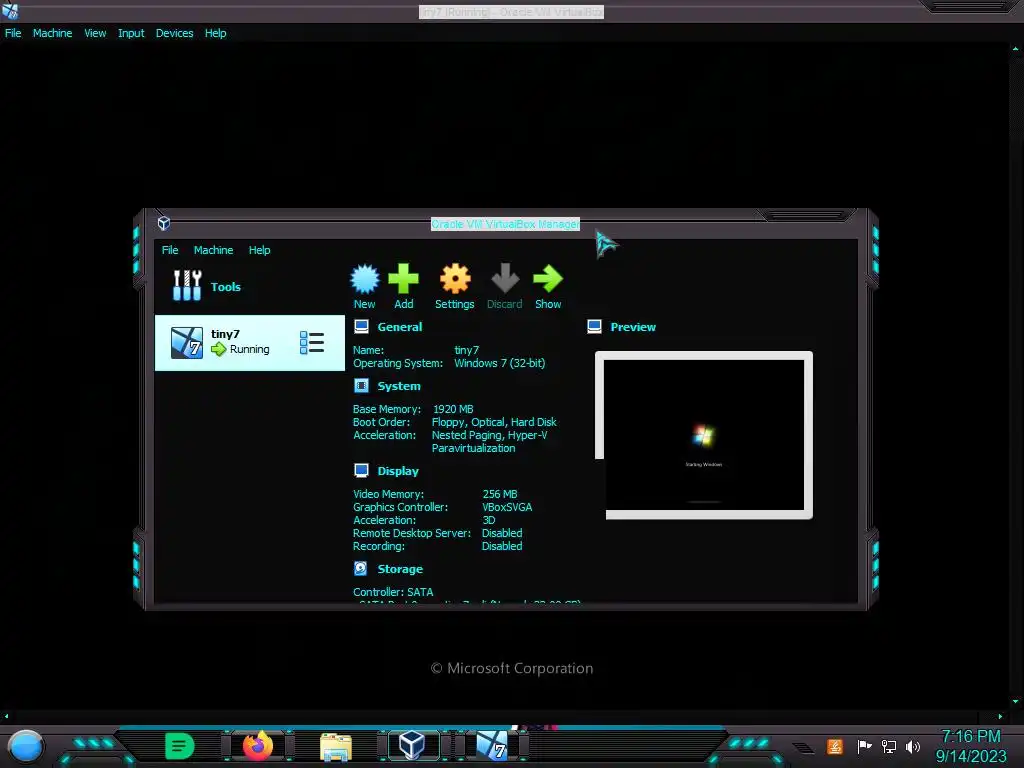Open Devices menu of tiny7 VM window
This screenshot has width=1024, height=768.
[174, 33]
